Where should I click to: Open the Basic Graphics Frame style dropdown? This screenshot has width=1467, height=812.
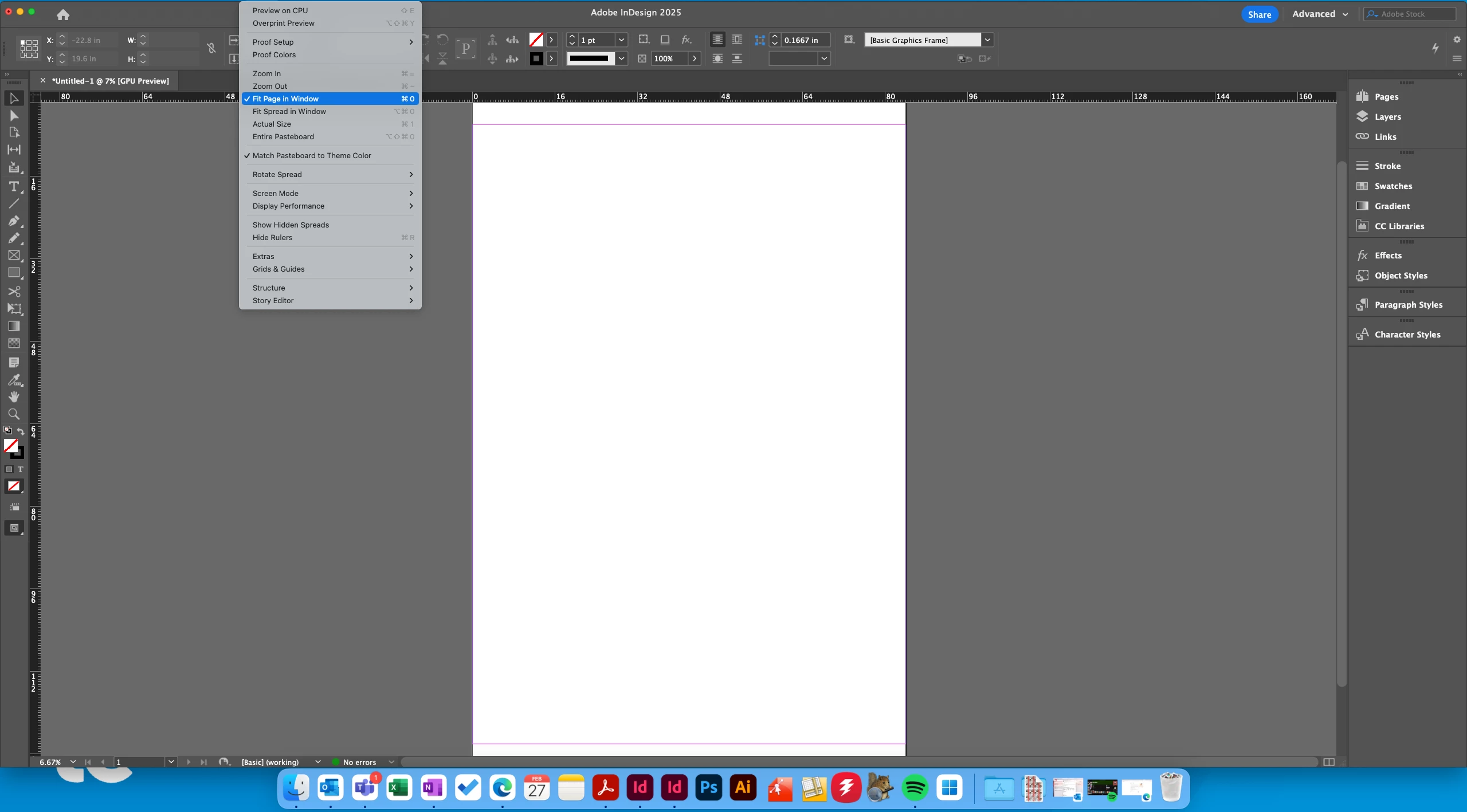(987, 40)
